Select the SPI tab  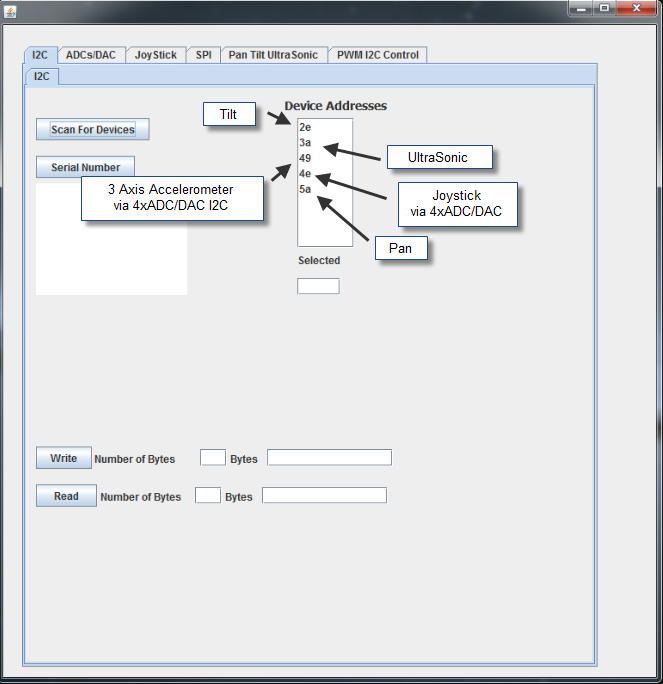[x=204, y=55]
